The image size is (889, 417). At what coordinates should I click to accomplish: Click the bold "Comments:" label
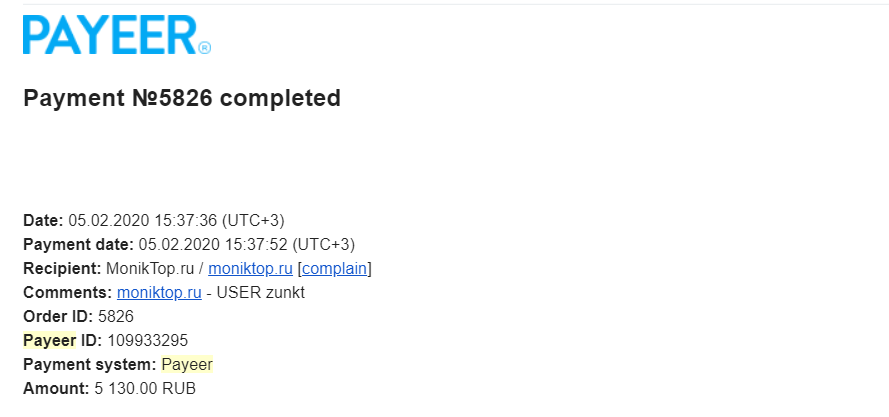tap(68, 292)
